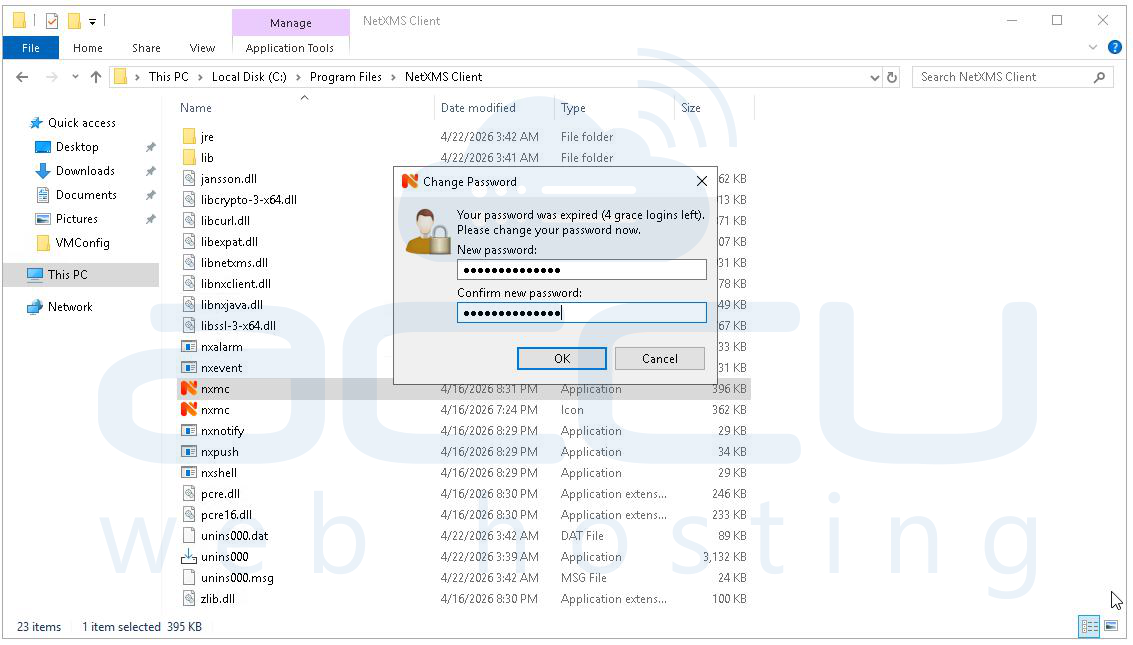Image resolution: width=1133 pixels, height=645 pixels.
Task: Click Local Disk (C:) breadcrumb
Action: [x=249, y=77]
